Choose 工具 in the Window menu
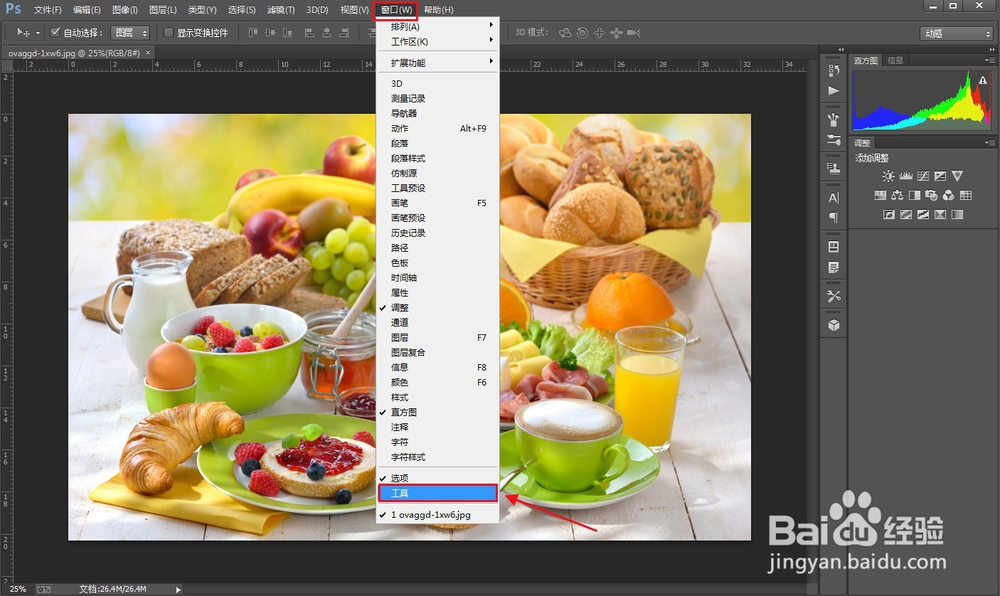 [437, 493]
